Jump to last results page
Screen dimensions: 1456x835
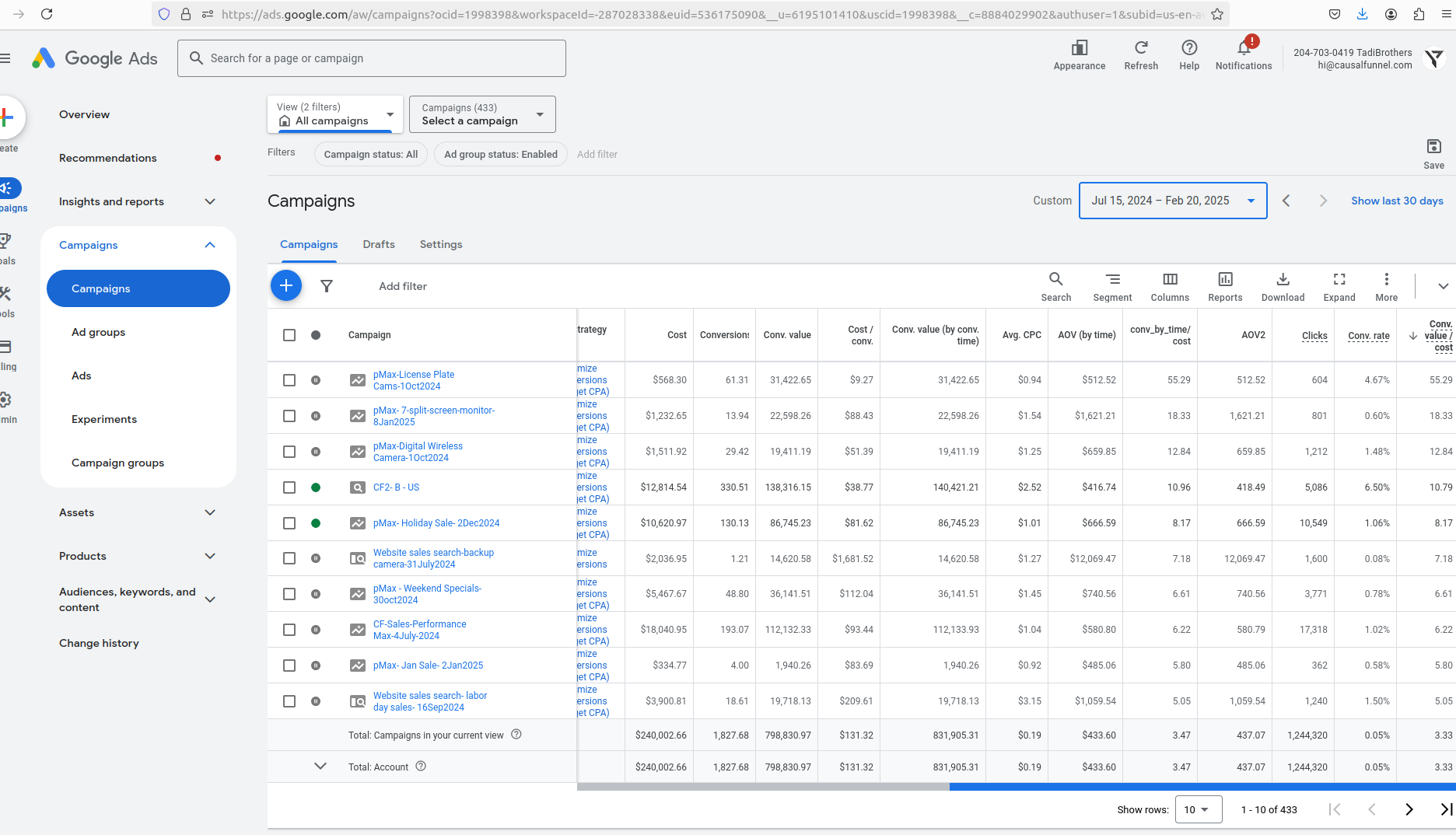(1447, 809)
